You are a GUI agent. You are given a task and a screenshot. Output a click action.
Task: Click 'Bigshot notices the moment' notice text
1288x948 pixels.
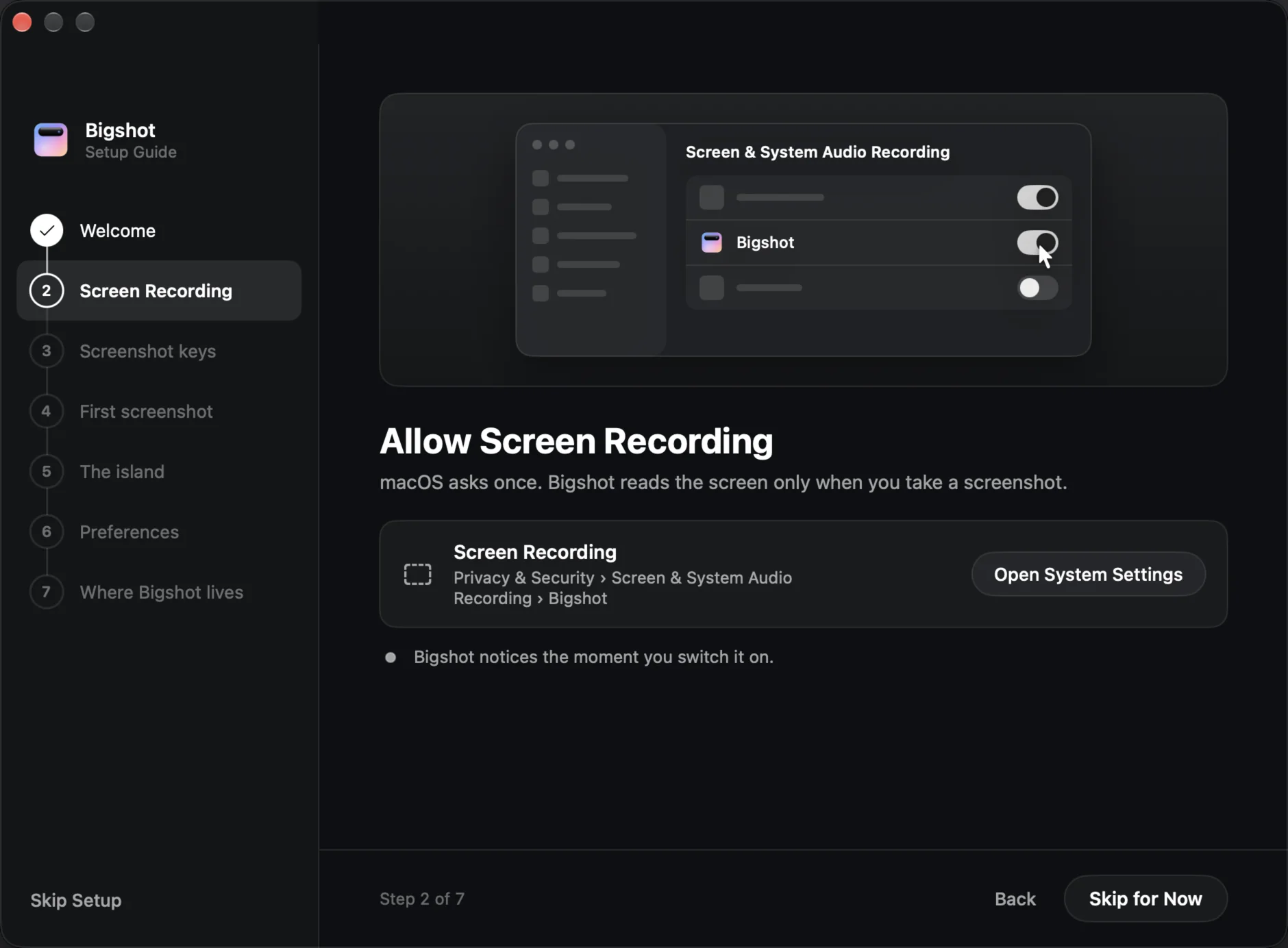pos(593,657)
